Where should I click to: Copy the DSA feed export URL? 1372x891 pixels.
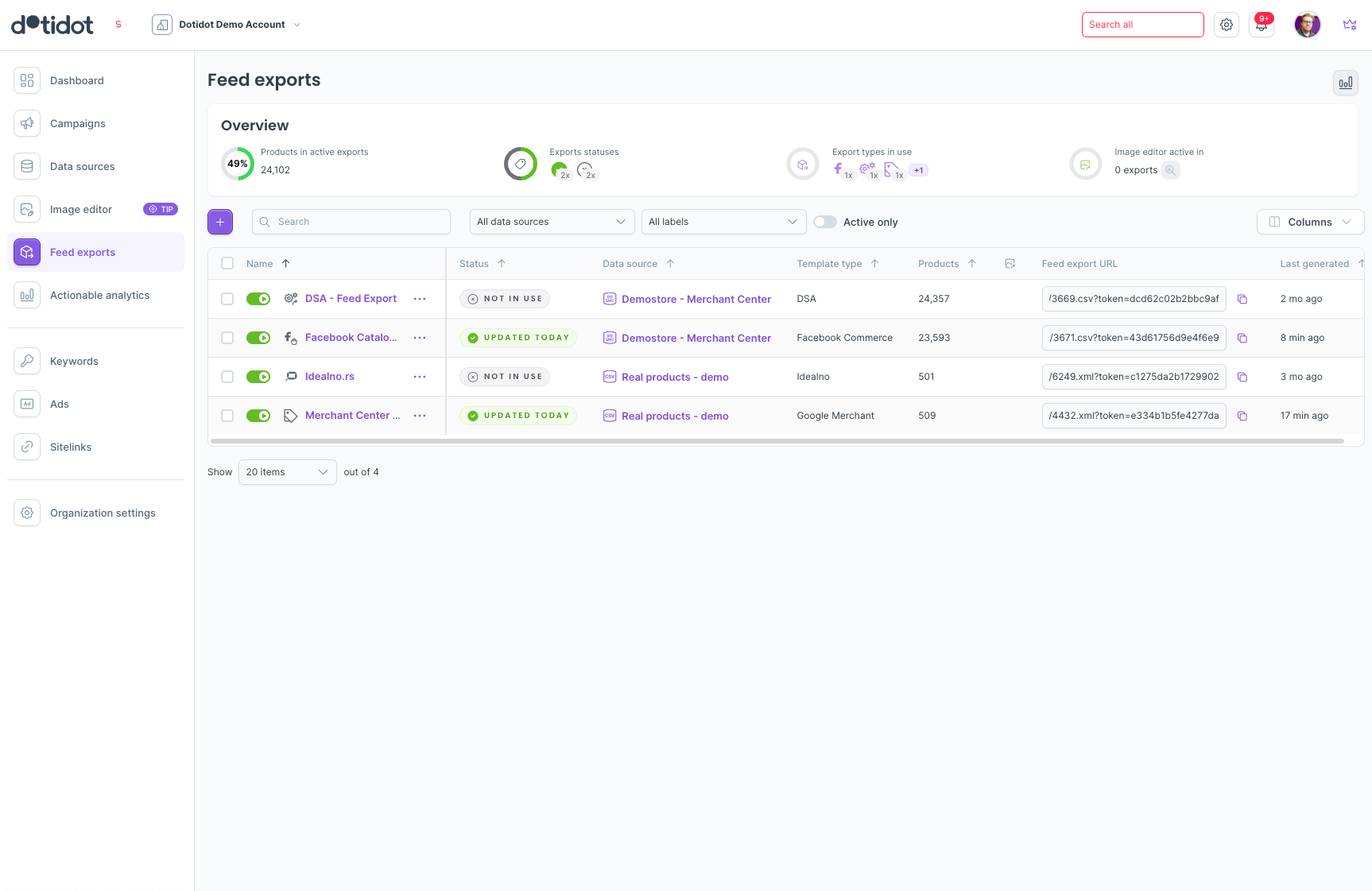pos(1242,299)
